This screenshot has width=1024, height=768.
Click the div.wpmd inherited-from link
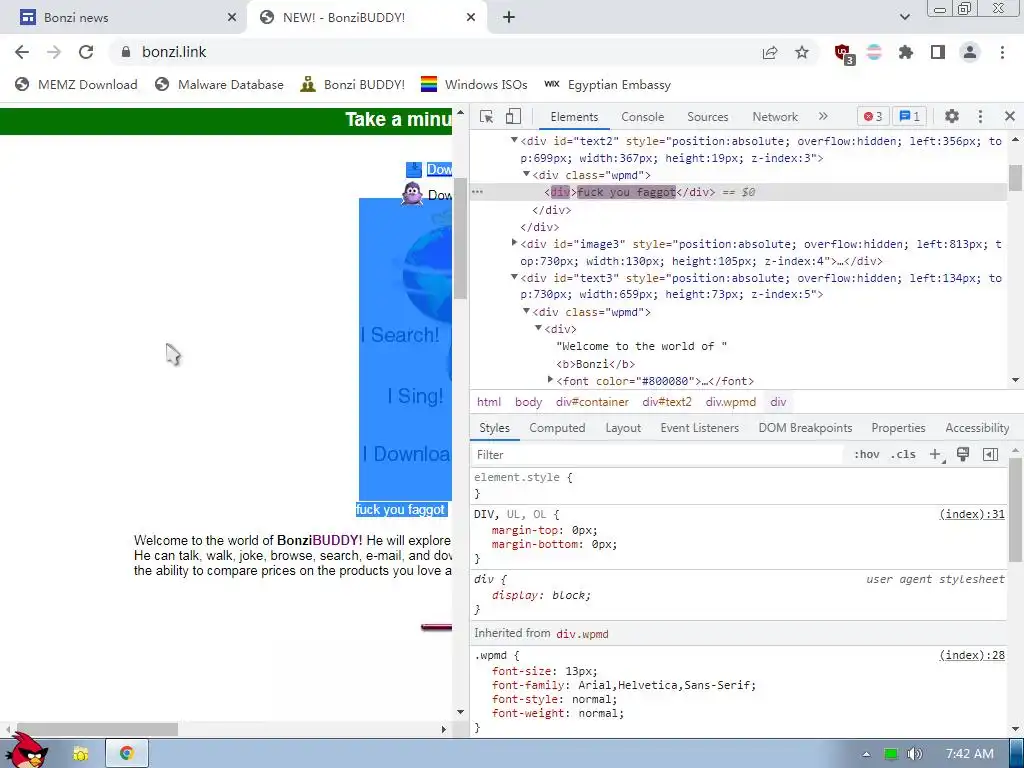583,634
